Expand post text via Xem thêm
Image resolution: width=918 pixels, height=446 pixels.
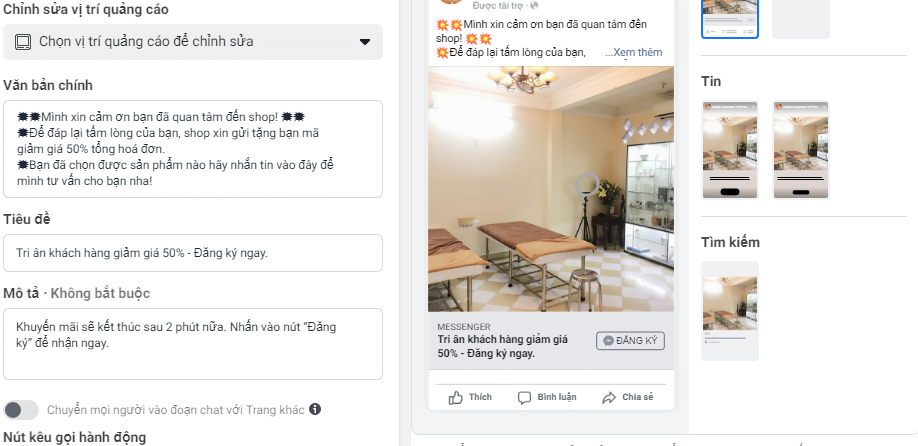(634, 52)
